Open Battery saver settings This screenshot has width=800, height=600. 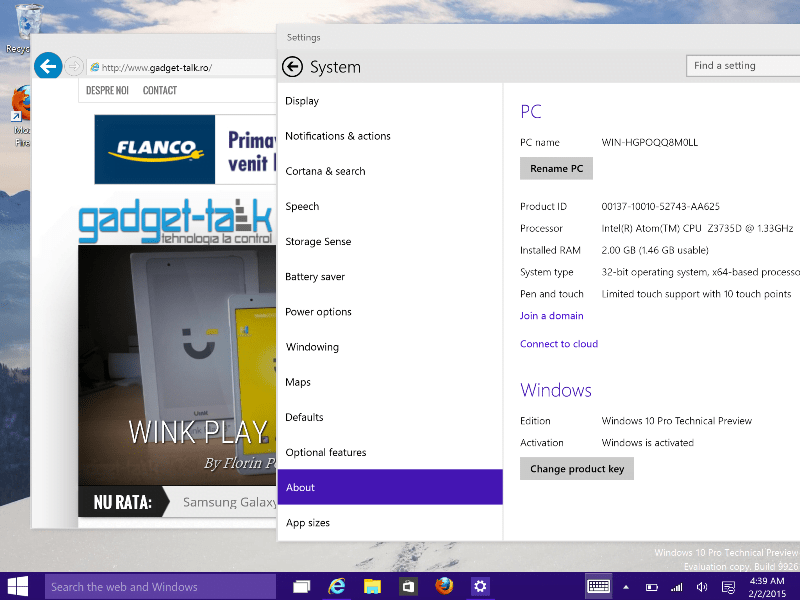pyautogui.click(x=390, y=277)
